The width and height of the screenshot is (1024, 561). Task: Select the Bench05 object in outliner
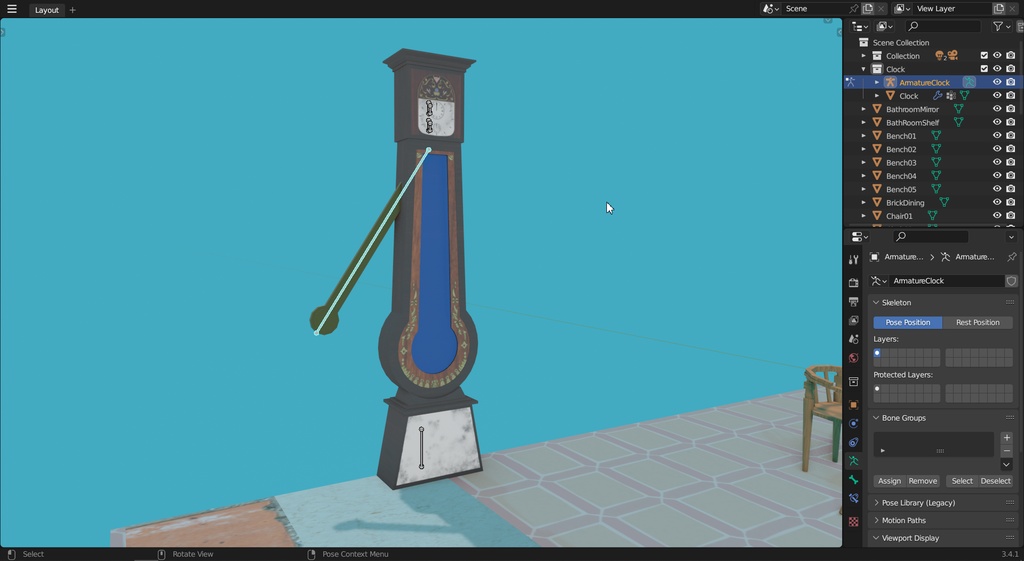click(x=901, y=189)
